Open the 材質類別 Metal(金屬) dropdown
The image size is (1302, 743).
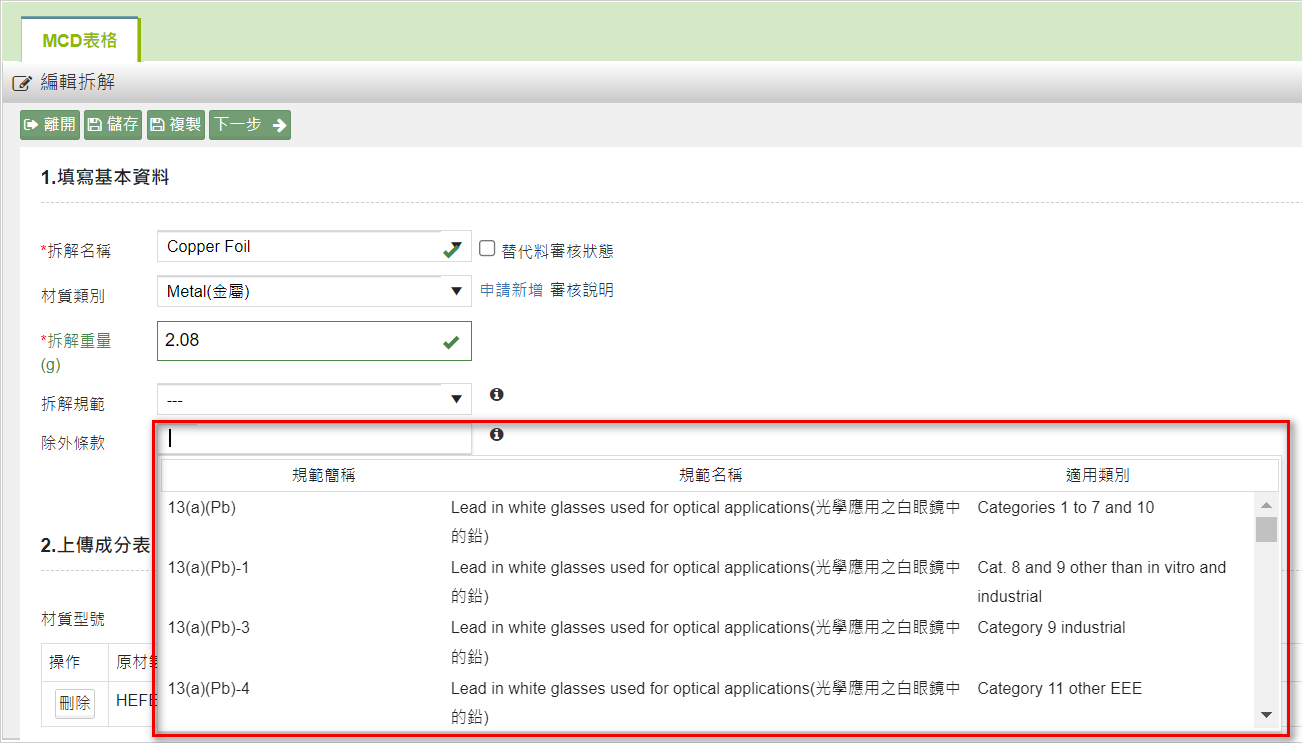tap(314, 291)
